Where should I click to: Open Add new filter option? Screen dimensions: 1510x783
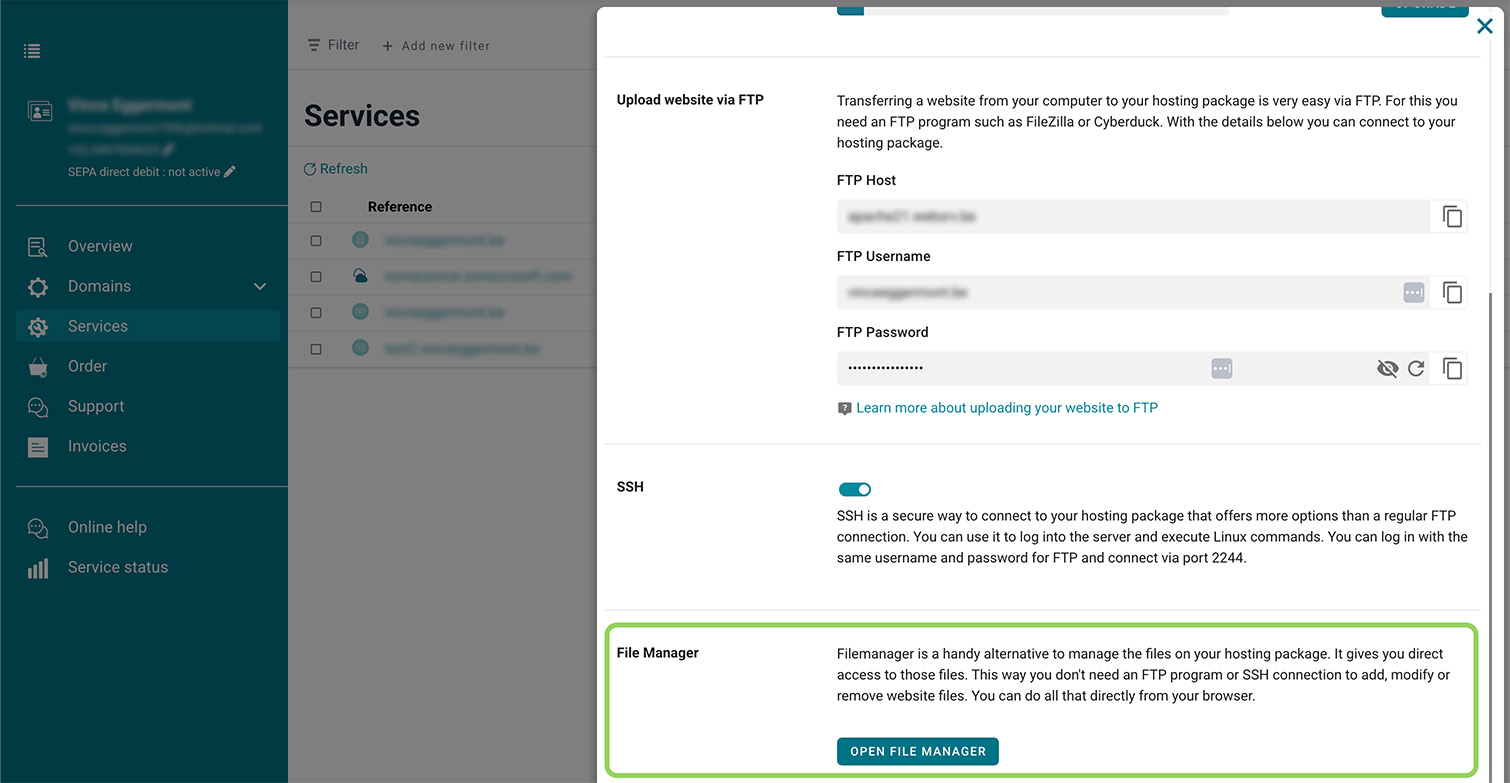[x=436, y=46]
